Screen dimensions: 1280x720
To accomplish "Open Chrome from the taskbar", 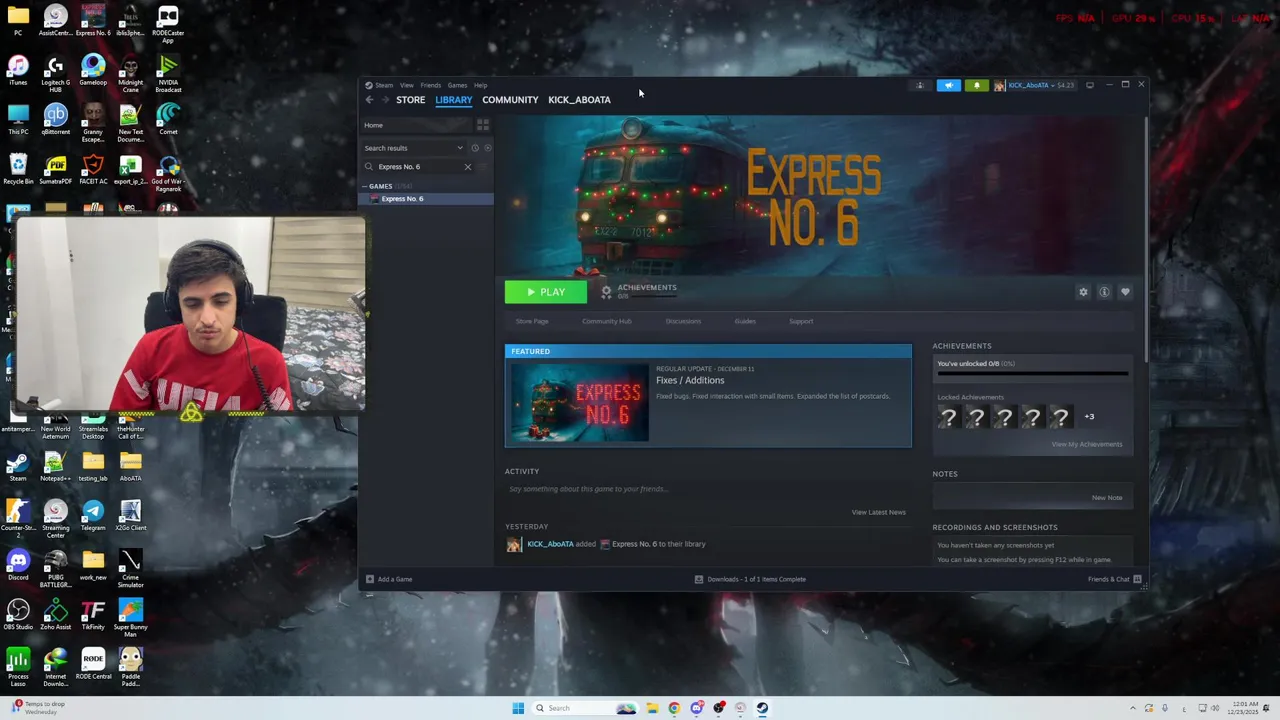I will [x=674, y=708].
